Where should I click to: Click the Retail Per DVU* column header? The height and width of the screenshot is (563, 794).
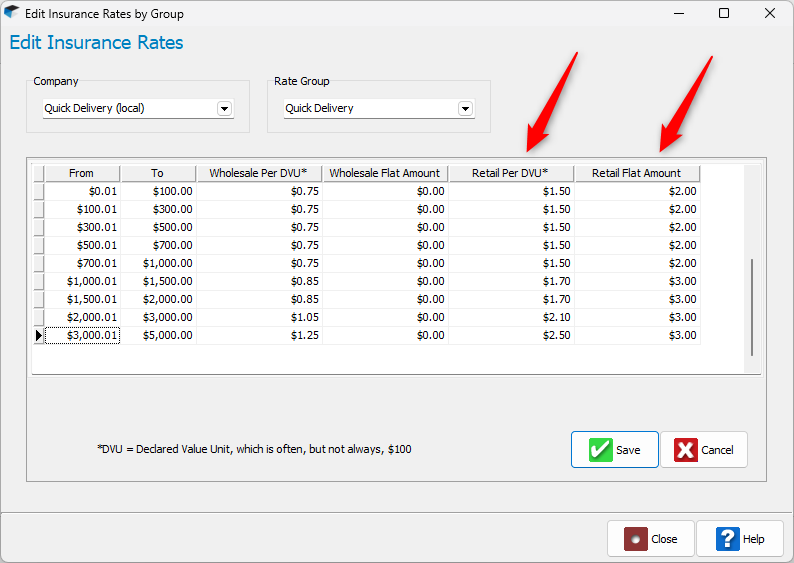click(511, 173)
